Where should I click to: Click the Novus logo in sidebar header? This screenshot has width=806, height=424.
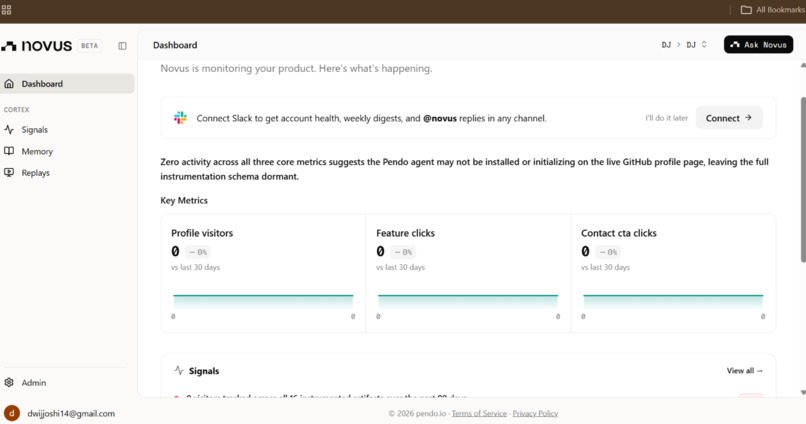point(36,46)
